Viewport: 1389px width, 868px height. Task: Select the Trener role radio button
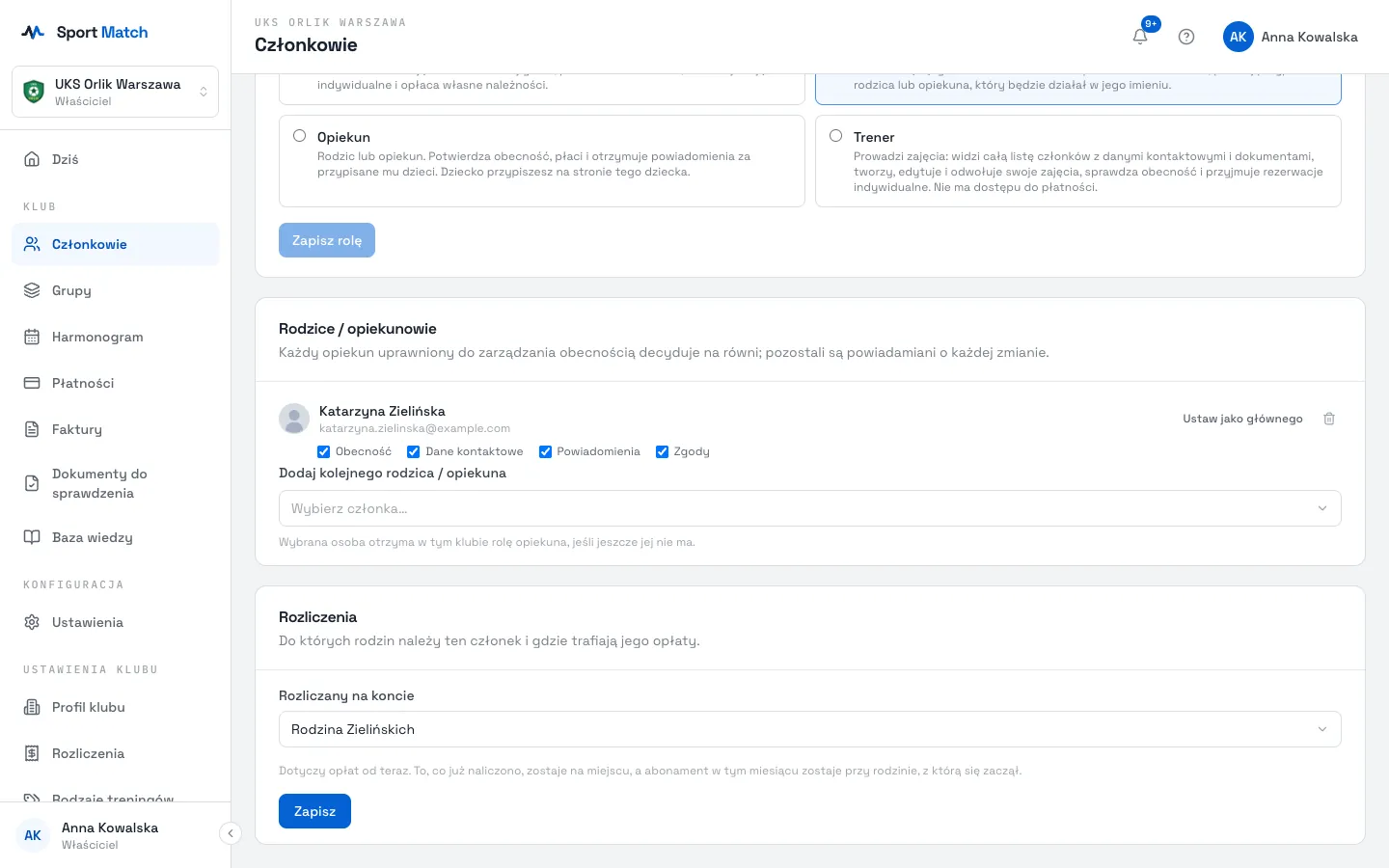(836, 136)
